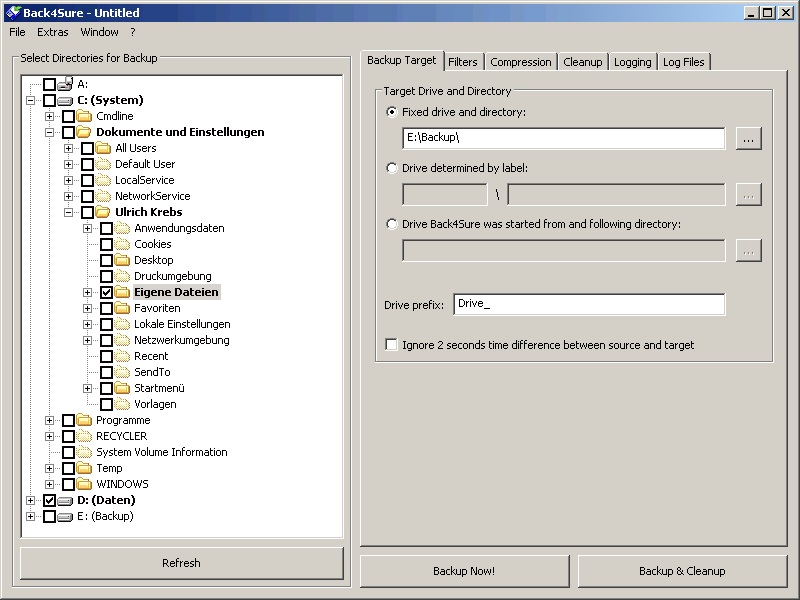Click the browse icon beside drive label field

748,194
